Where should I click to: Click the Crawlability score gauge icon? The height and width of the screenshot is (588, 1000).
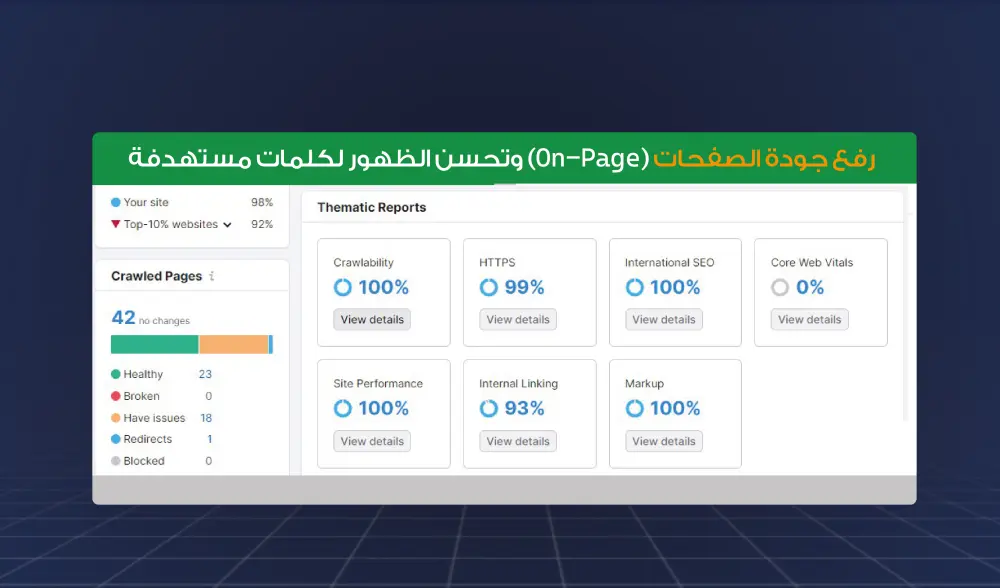[x=345, y=287]
